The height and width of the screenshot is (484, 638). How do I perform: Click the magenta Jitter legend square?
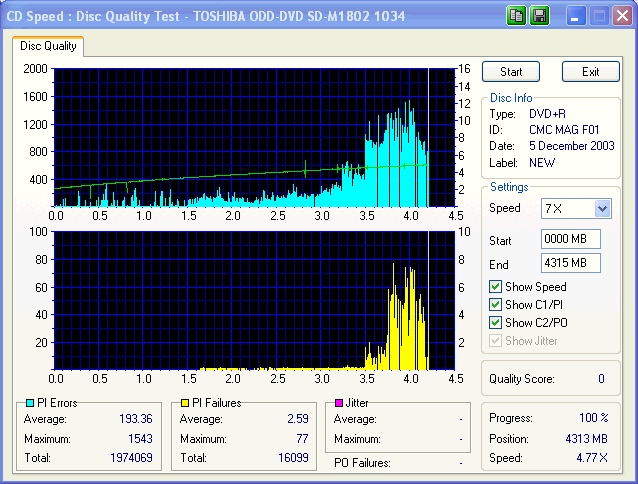coord(339,402)
